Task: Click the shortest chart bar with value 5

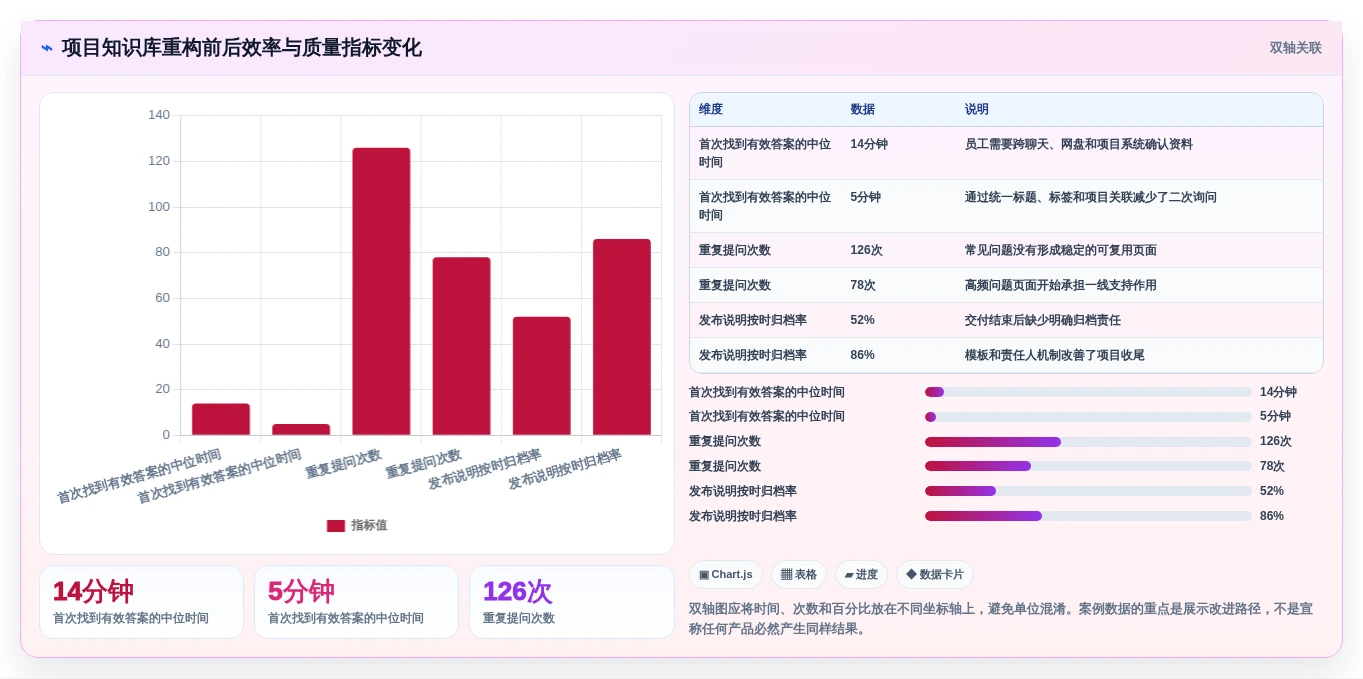Action: [301, 429]
